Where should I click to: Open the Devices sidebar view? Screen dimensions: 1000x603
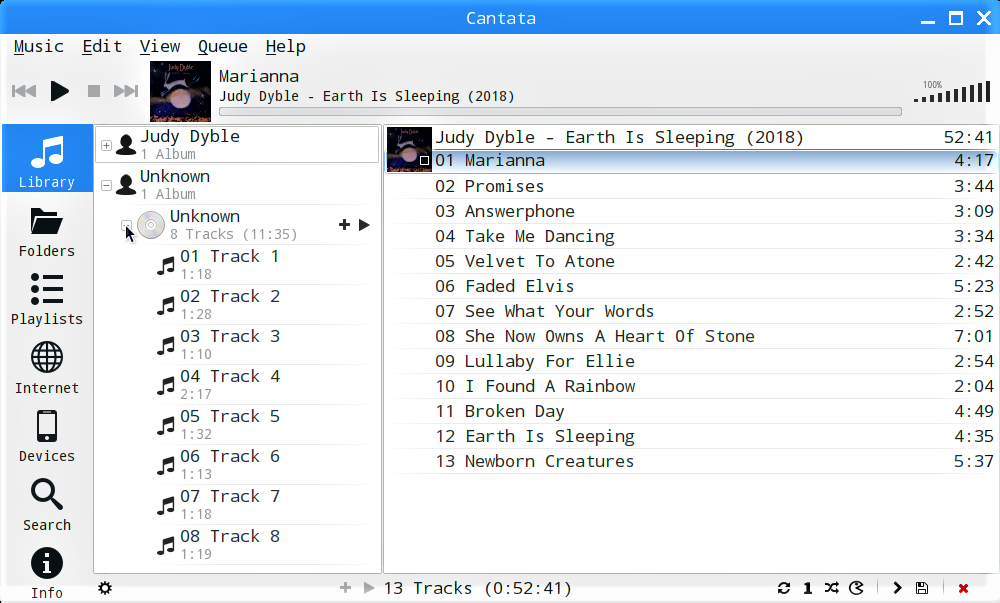[47, 436]
